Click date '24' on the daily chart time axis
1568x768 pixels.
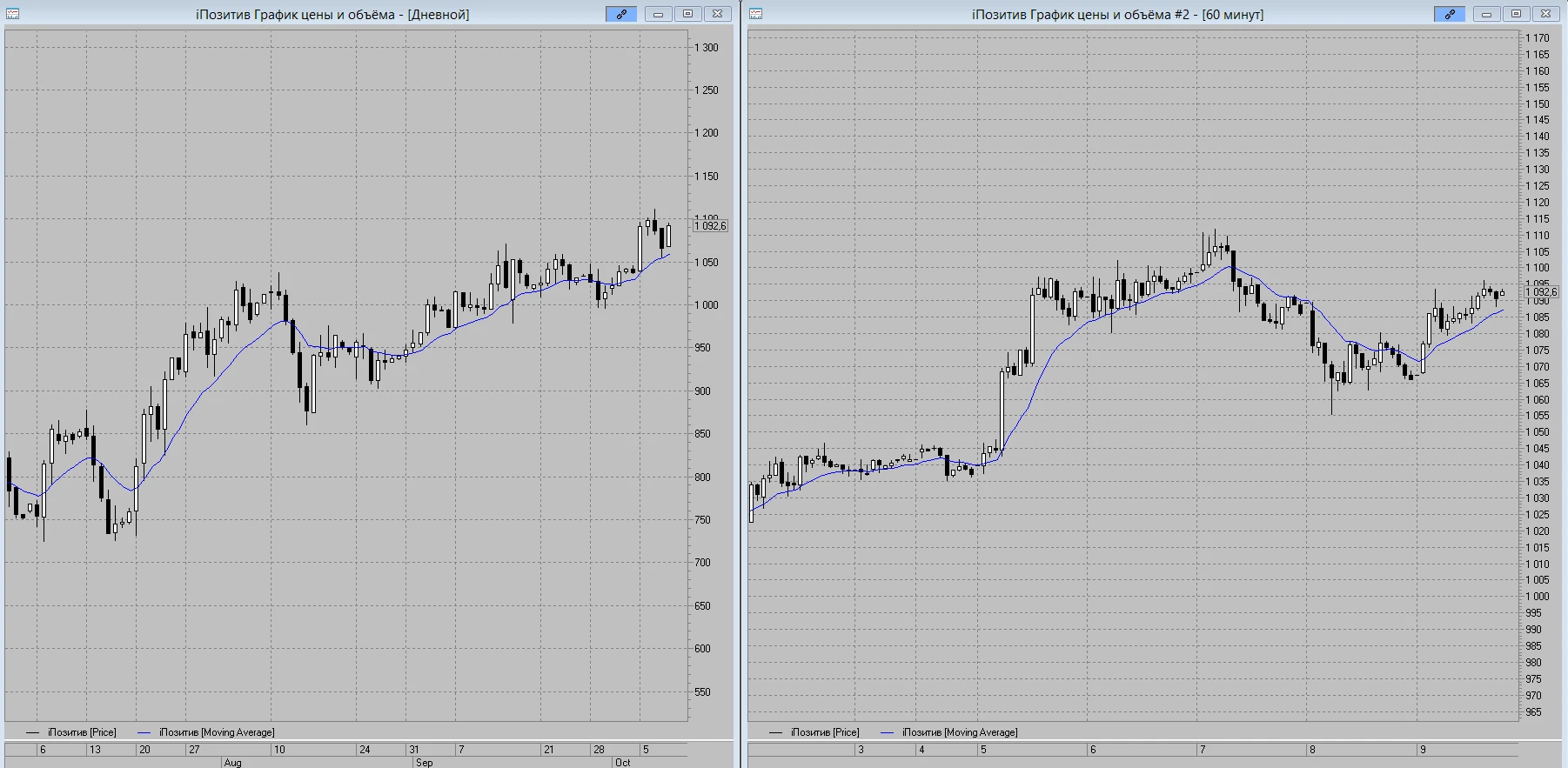tap(365, 750)
